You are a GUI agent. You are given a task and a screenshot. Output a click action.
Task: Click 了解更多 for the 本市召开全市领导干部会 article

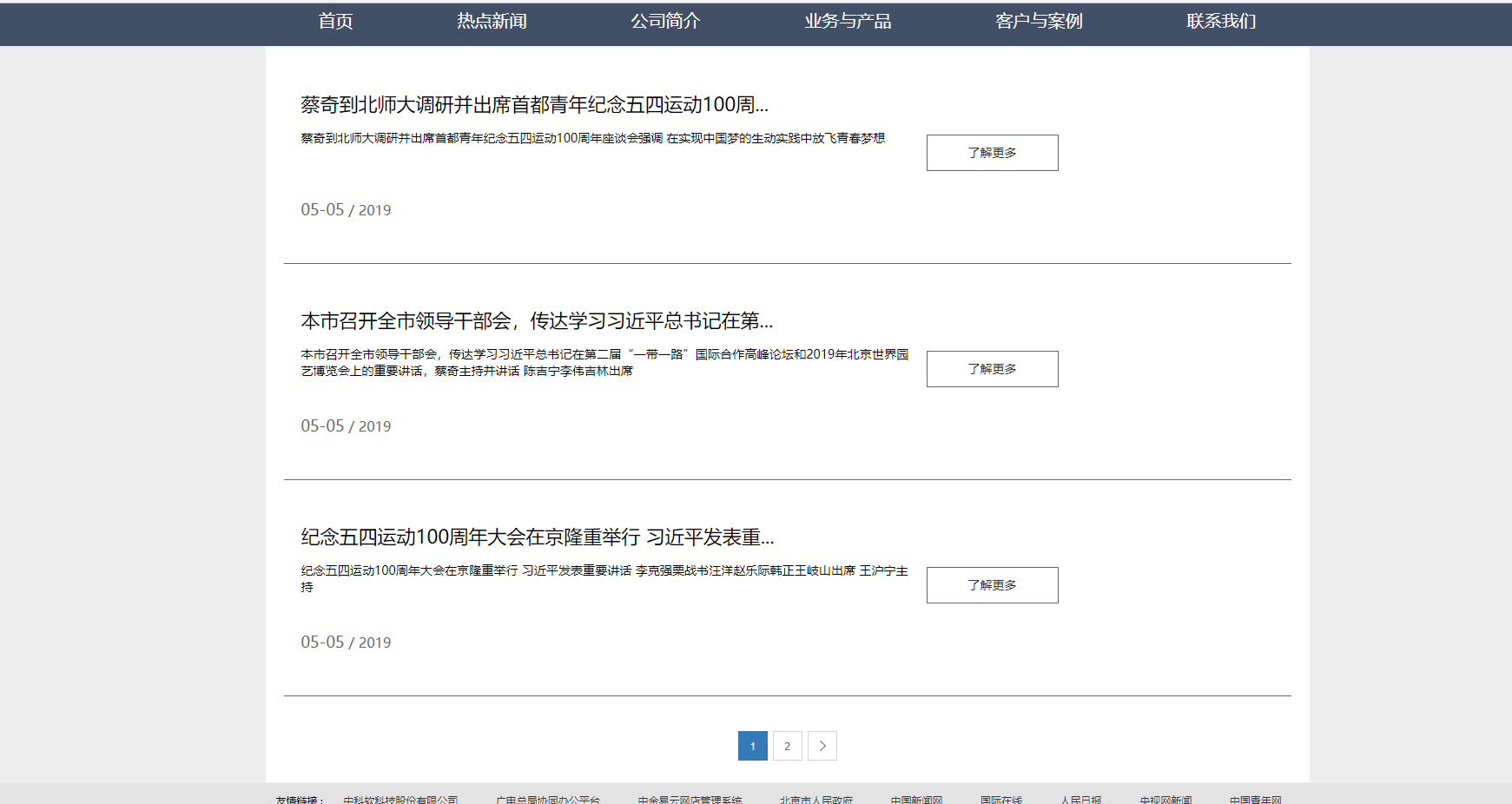click(992, 369)
